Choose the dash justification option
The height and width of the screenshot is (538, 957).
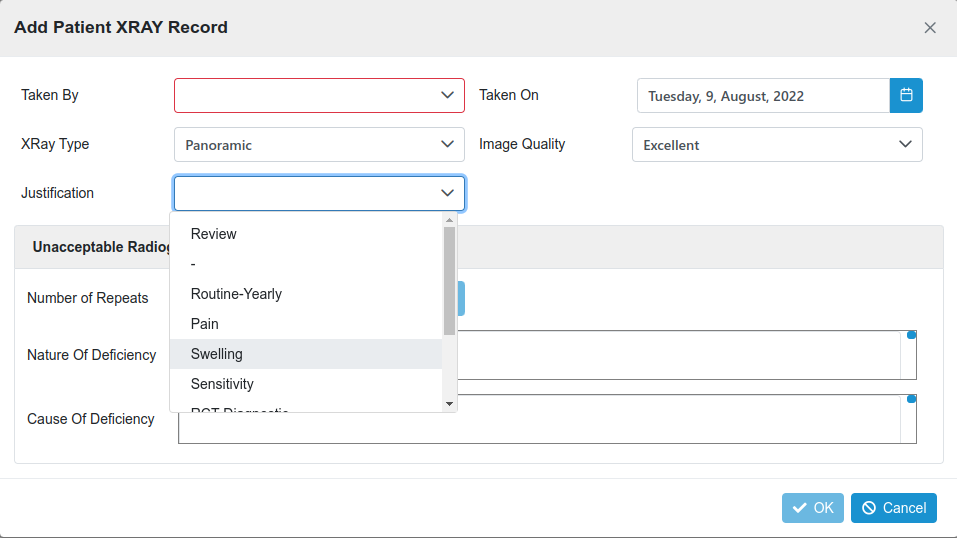coord(193,264)
